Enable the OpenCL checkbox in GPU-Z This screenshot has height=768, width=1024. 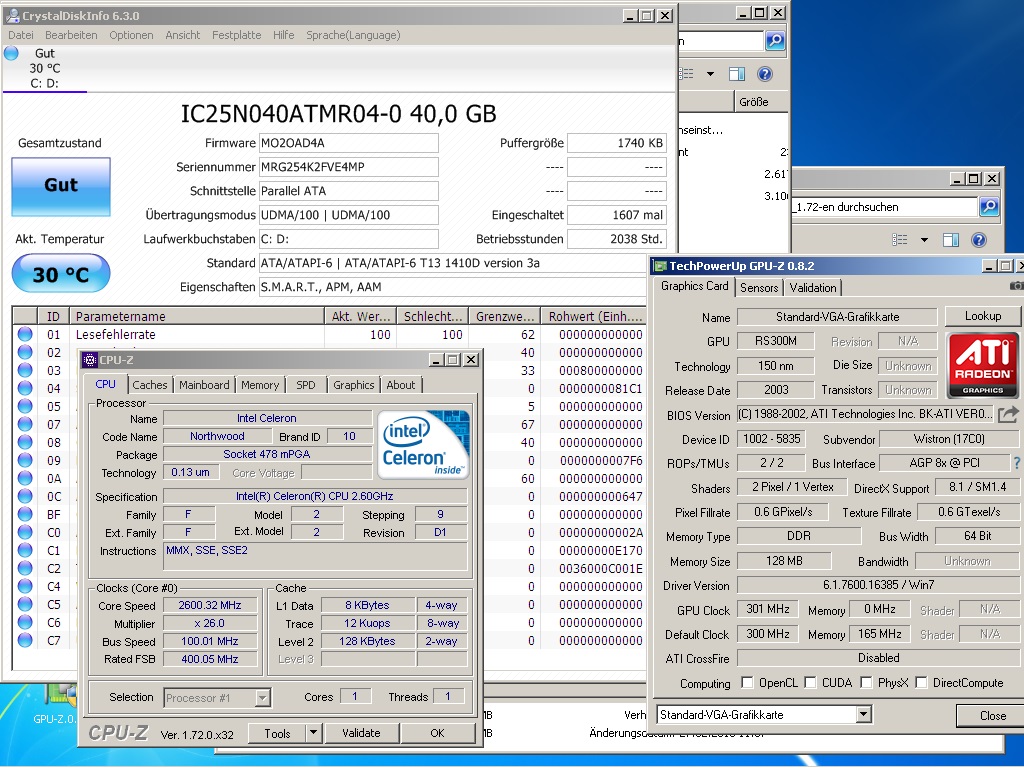[x=747, y=682]
